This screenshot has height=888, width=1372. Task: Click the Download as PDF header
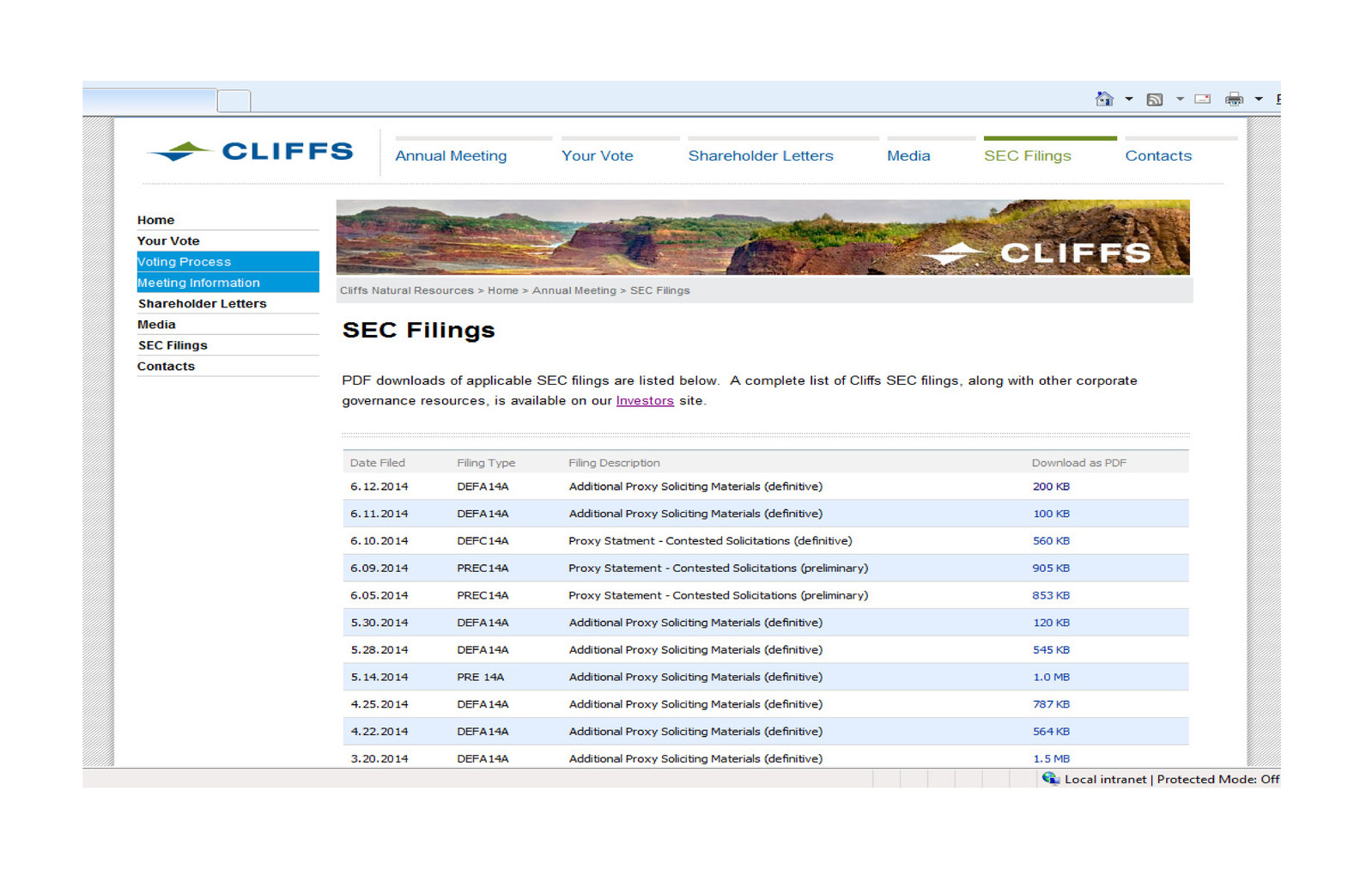pyautogui.click(x=1079, y=462)
